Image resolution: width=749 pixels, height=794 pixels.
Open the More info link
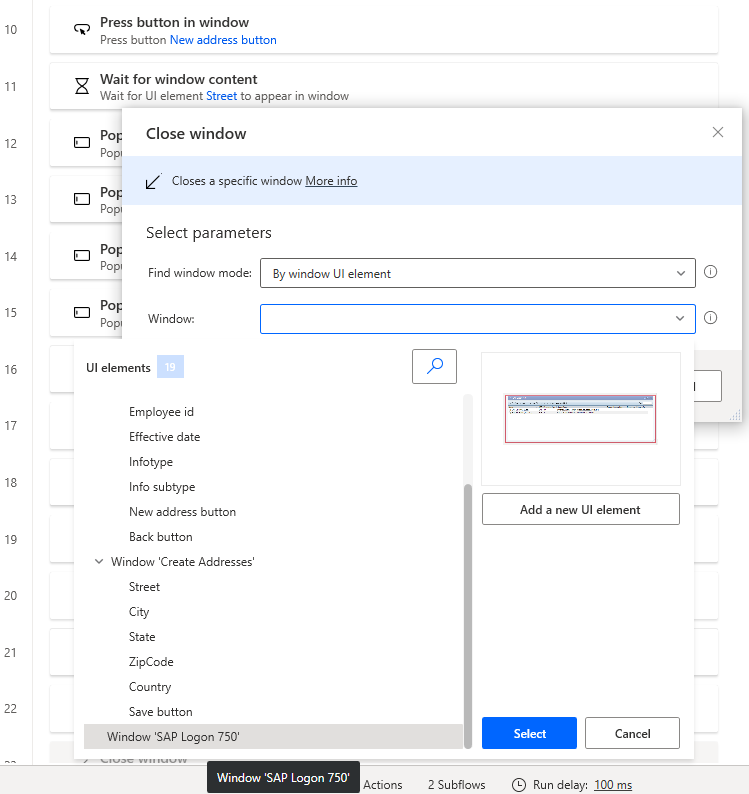[x=331, y=181]
